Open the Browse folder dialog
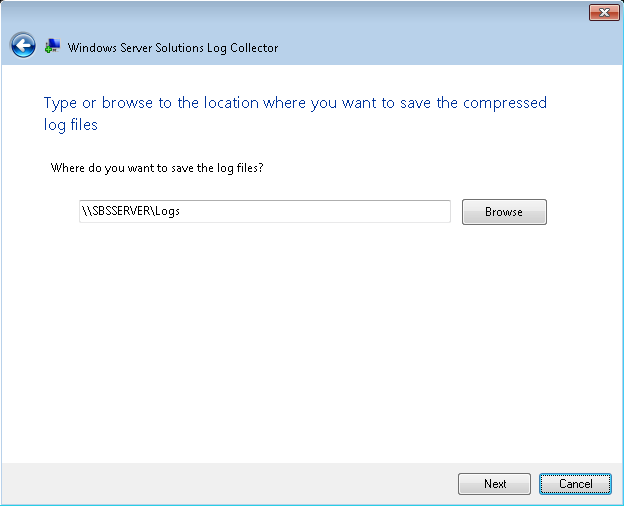This screenshot has height=506, width=624. [504, 212]
